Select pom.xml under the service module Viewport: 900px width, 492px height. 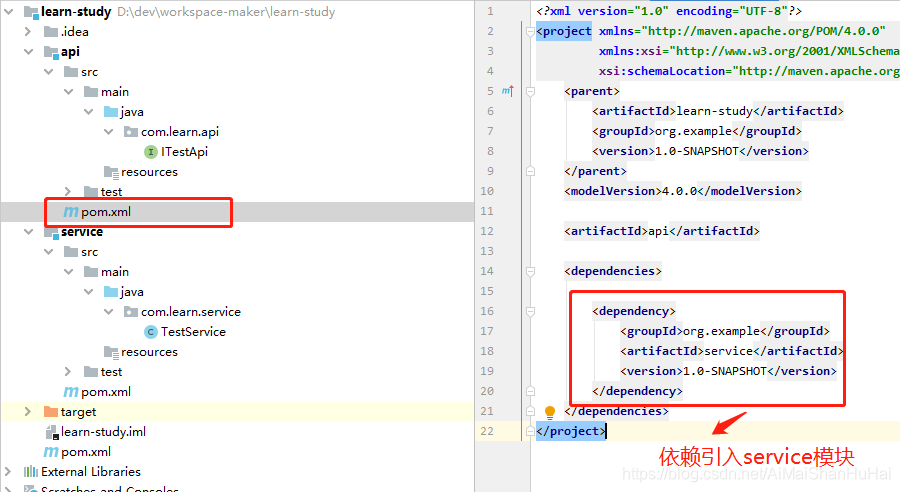106,392
